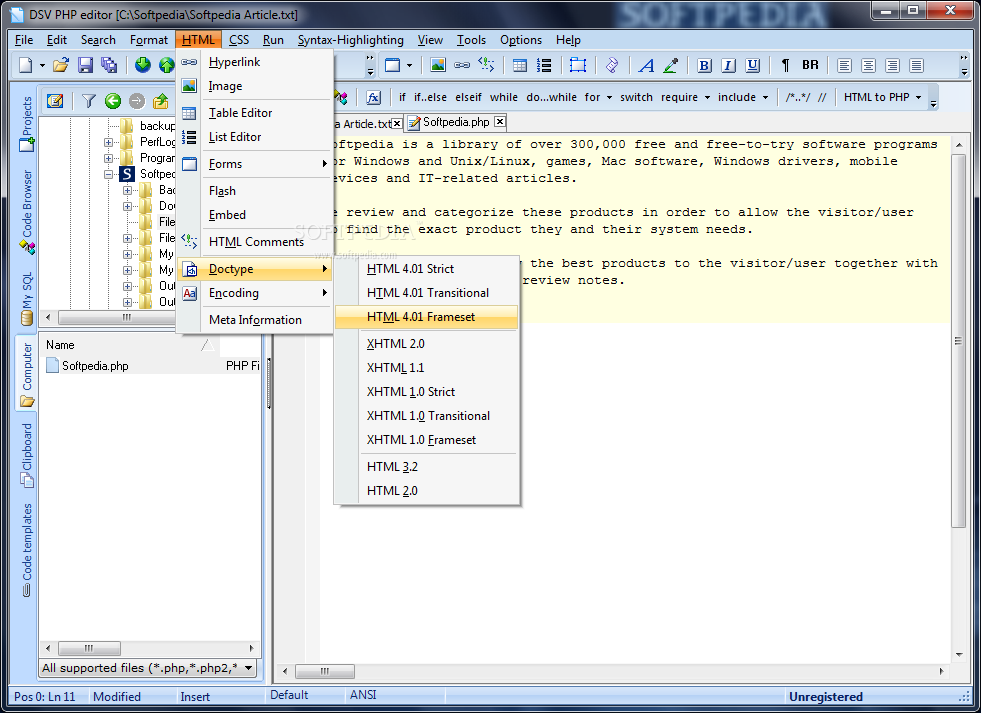This screenshot has height=713, width=981.
Task: Open the 'include' dropdown arrow
Action: pyautogui.click(x=765, y=98)
